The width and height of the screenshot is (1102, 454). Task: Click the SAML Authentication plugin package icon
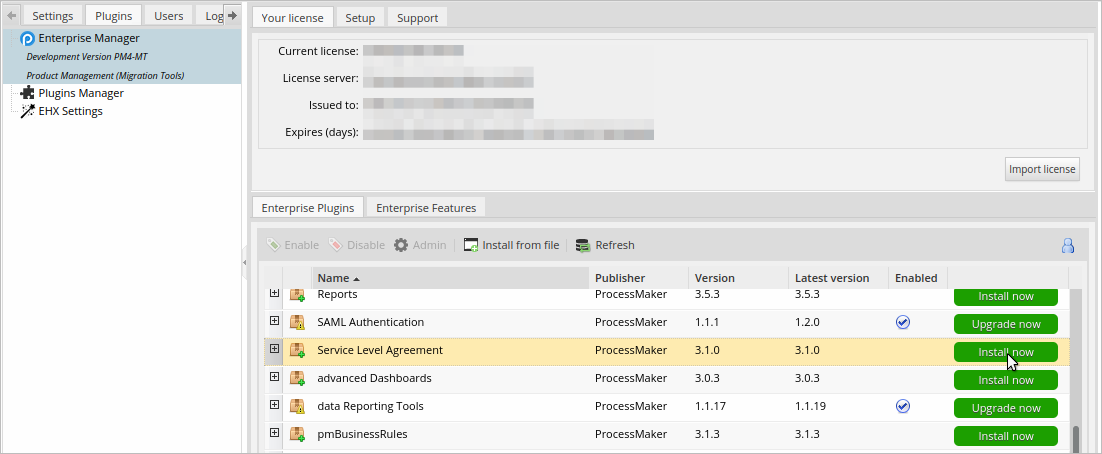coord(297,323)
